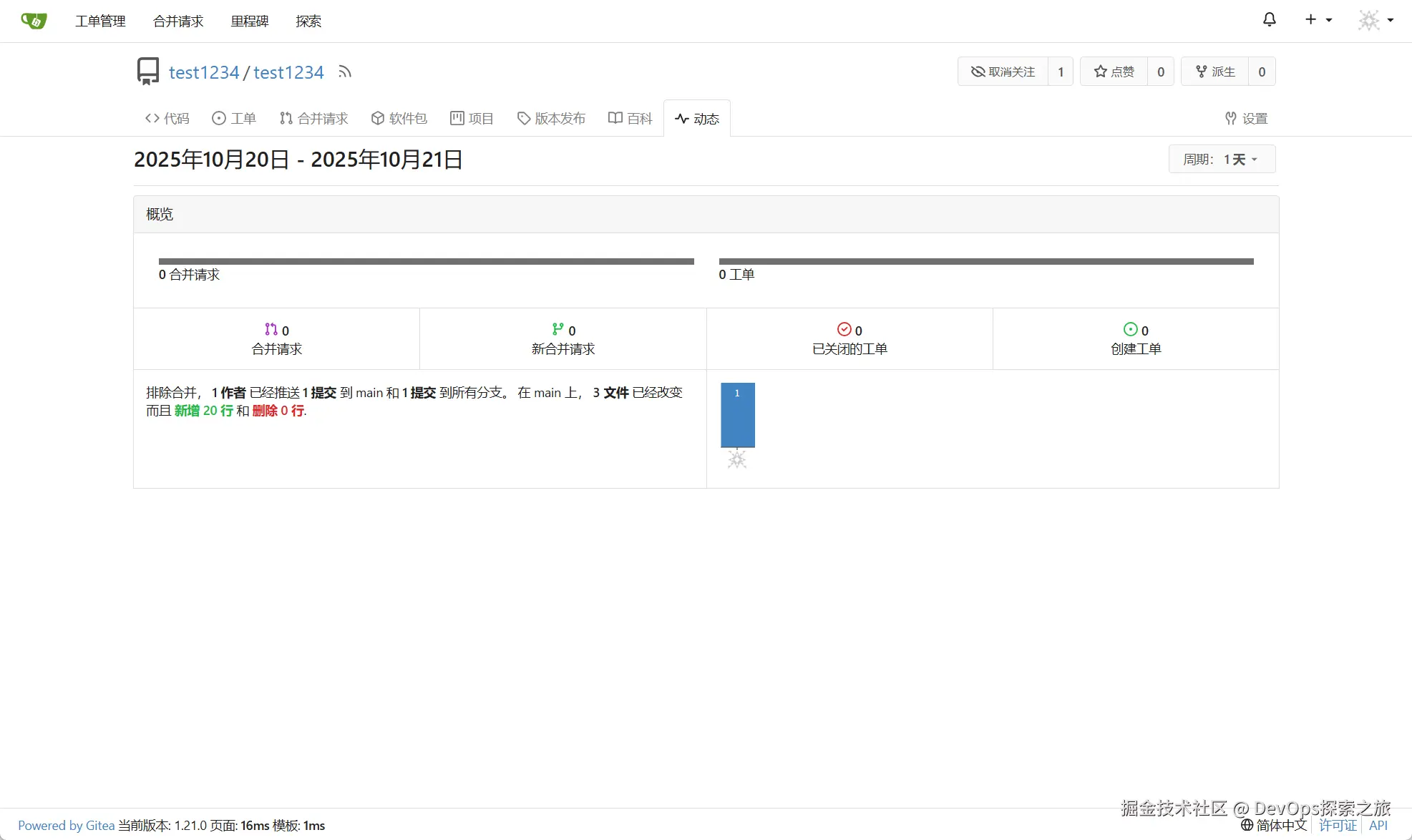Viewport: 1412px width, 840px height.
Task: Click the 派生 fork button
Action: [1214, 72]
